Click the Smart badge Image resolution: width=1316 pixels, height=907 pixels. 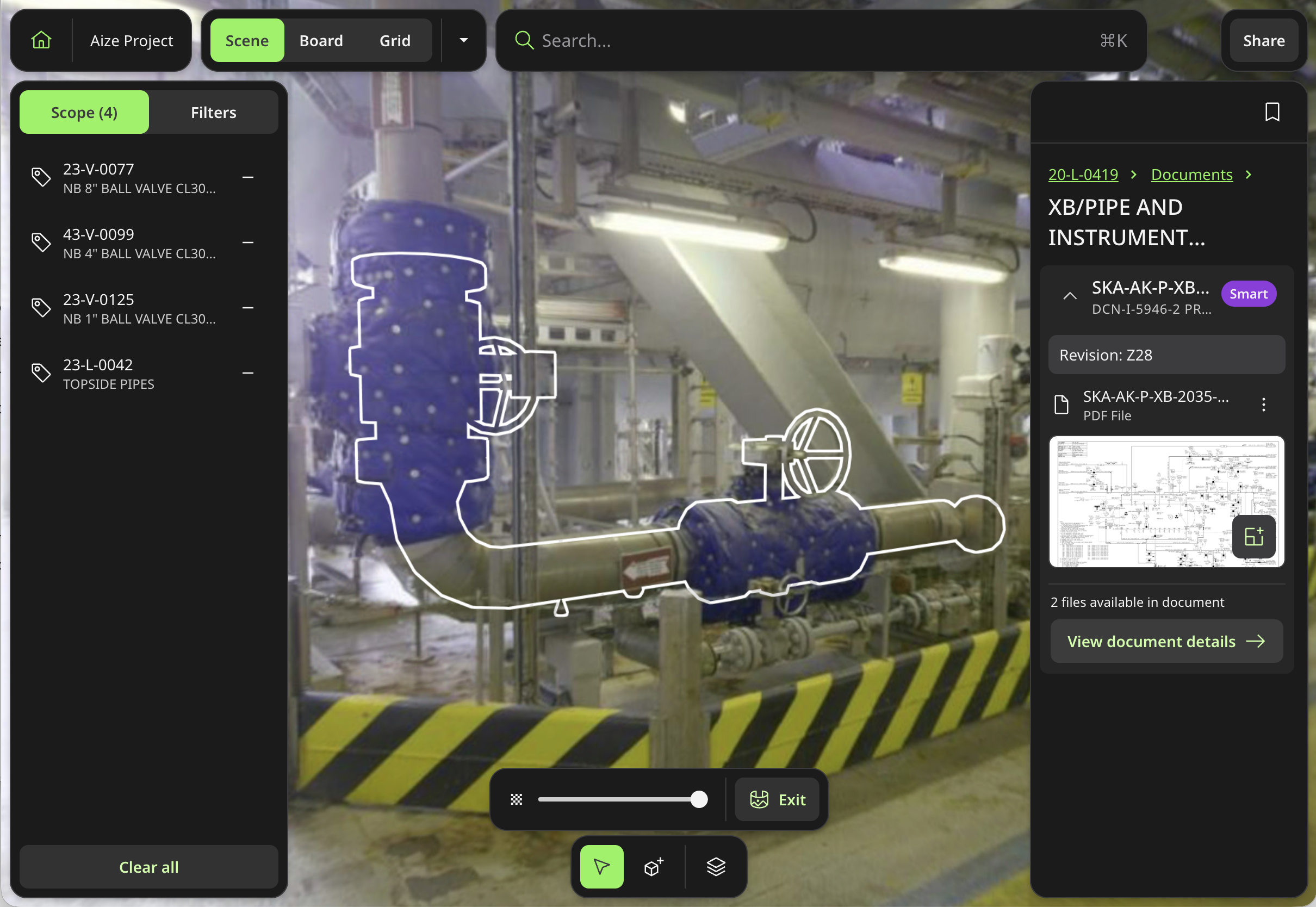[1249, 294]
